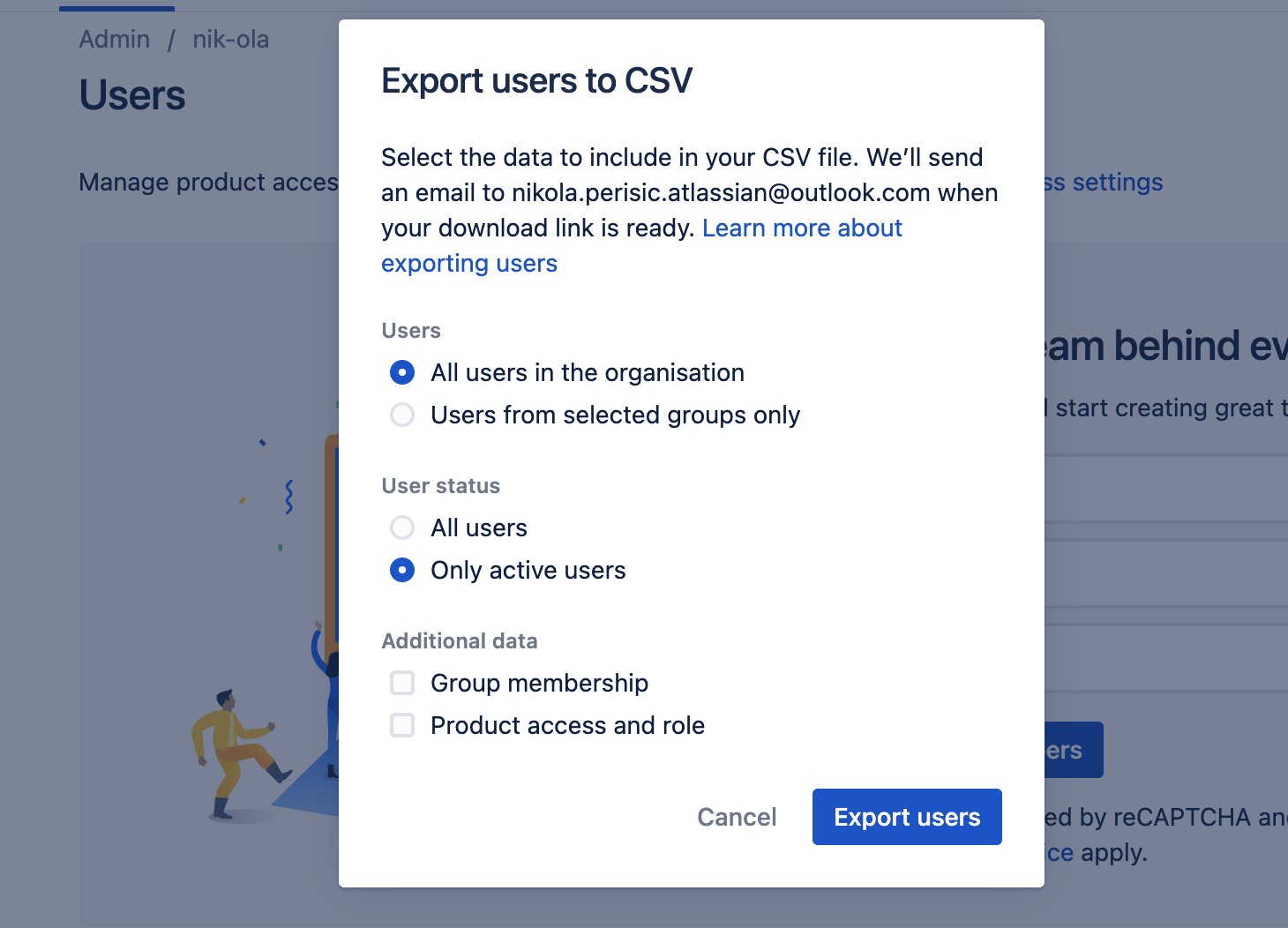
Task: Check 'Product access and role' additional data
Action: pos(402,725)
